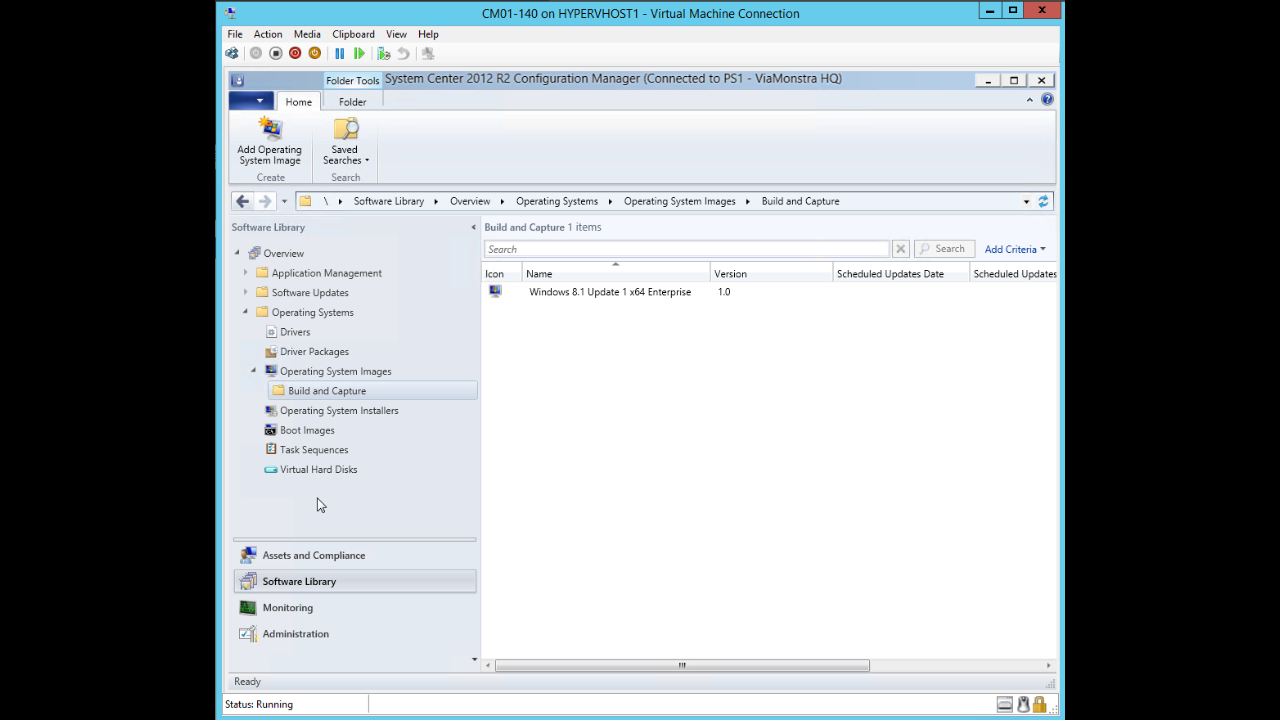
Task: Select the Windows 8.1 Update 1 x64 Enterprise image
Action: click(609, 292)
